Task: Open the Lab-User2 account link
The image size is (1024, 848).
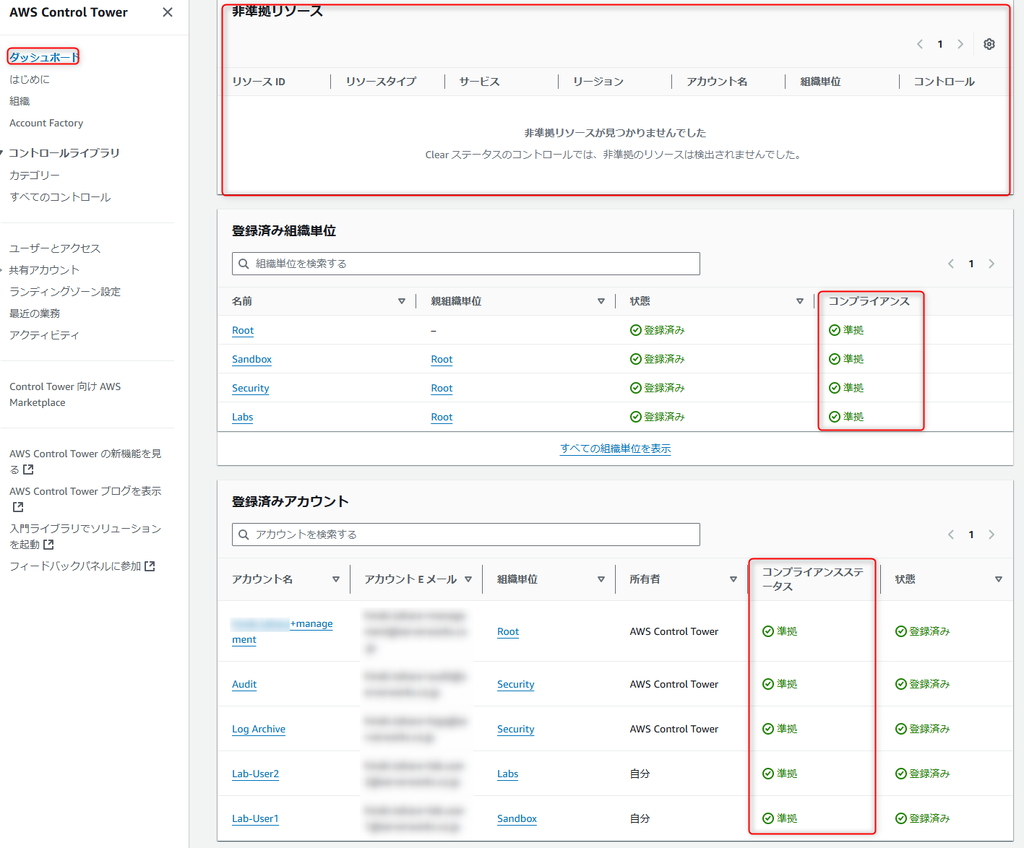Action: (x=255, y=774)
